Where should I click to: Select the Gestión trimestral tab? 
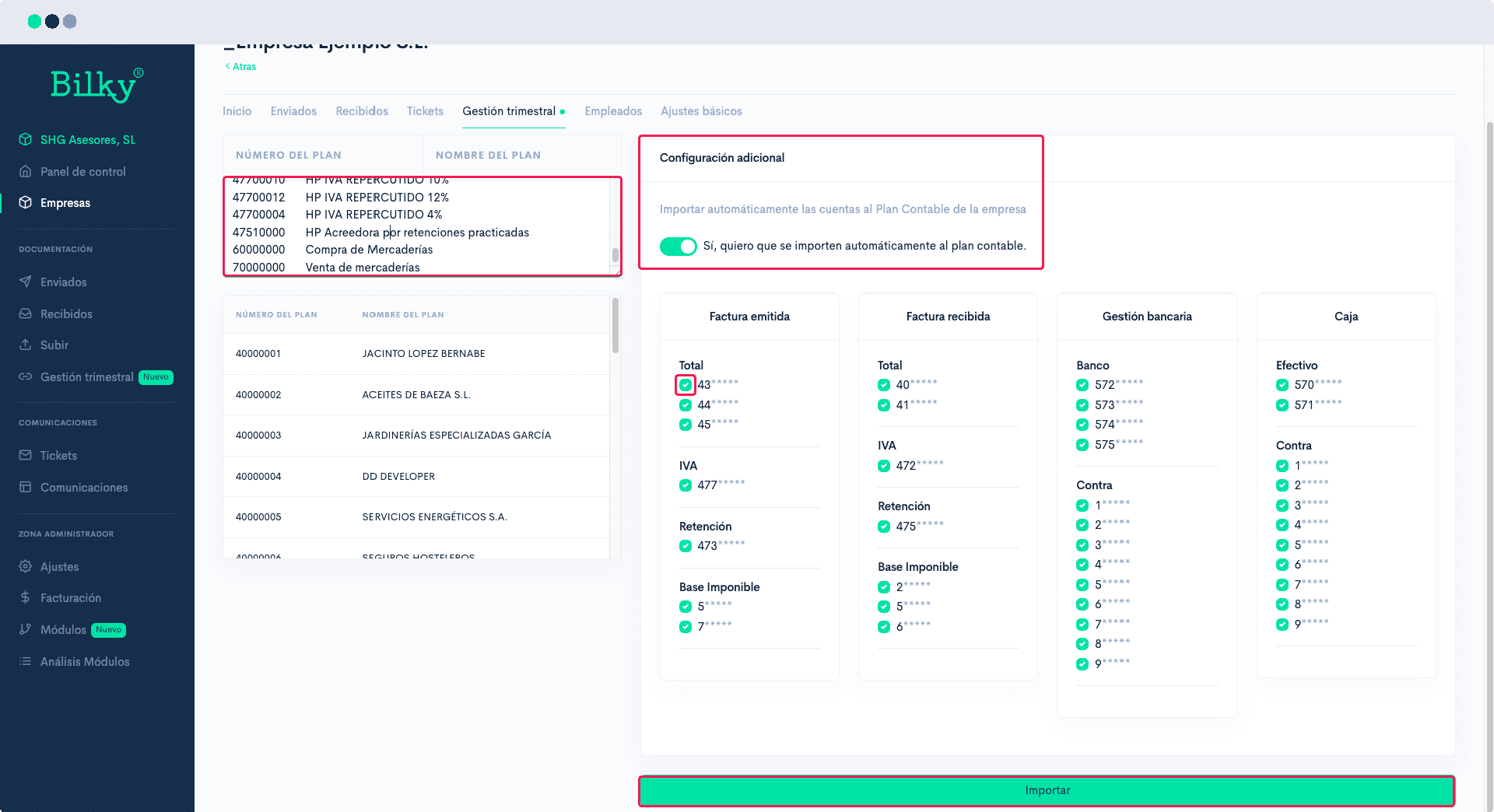click(514, 111)
